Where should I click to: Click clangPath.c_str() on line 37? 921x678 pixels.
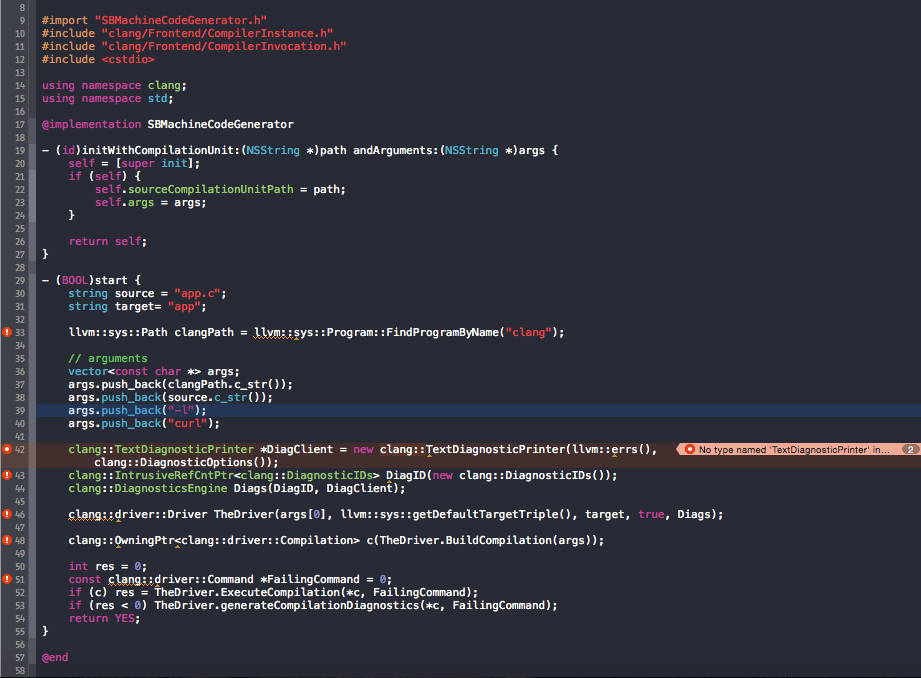coord(227,384)
